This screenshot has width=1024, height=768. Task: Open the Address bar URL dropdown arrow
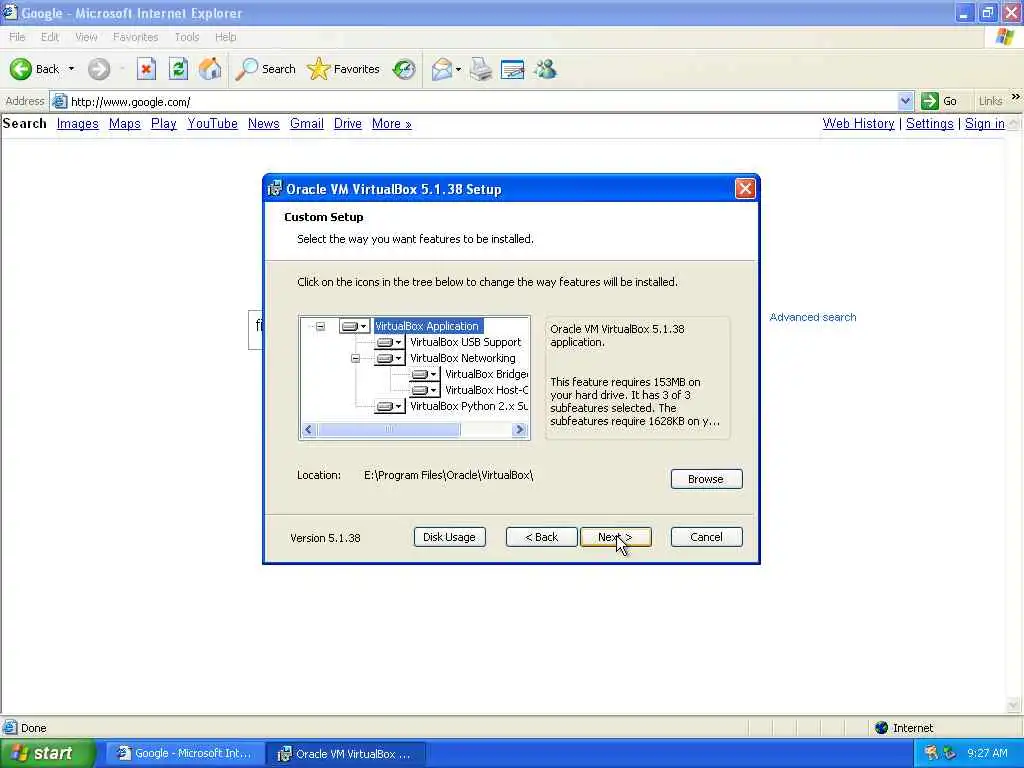pos(904,101)
